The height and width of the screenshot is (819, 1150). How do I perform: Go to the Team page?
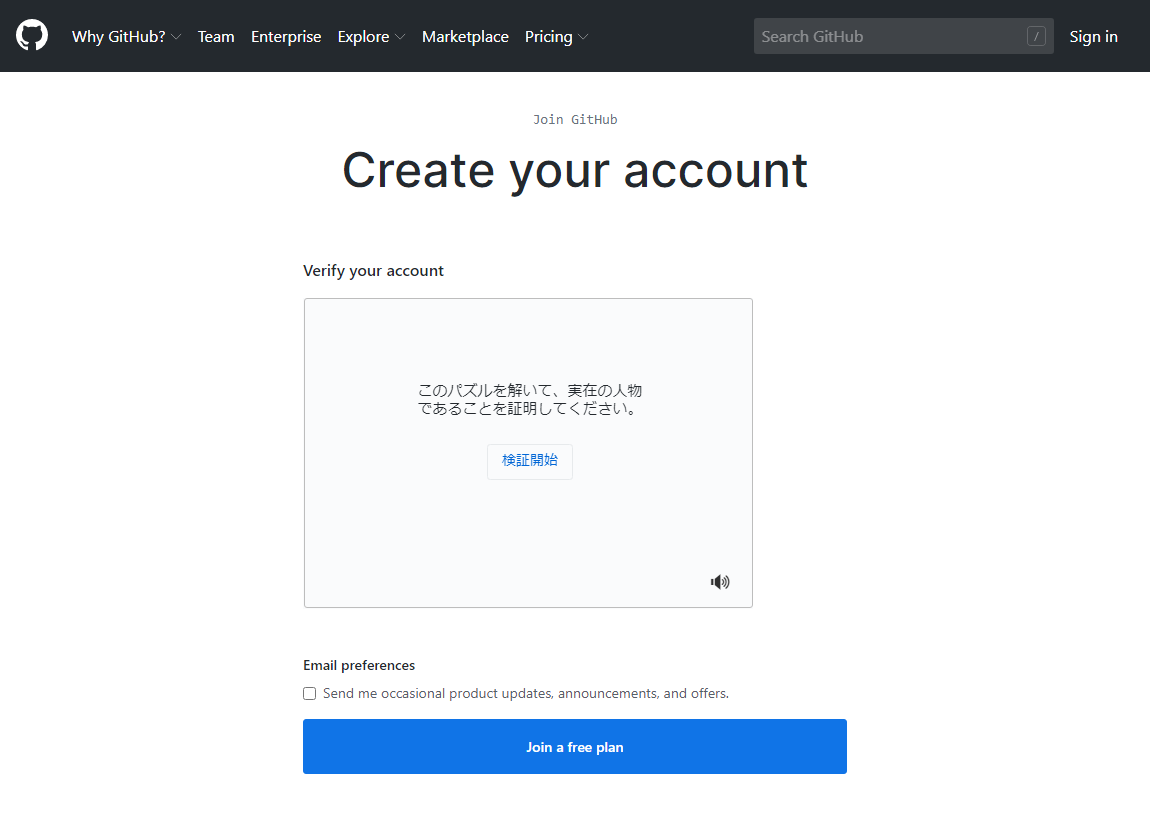[216, 37]
